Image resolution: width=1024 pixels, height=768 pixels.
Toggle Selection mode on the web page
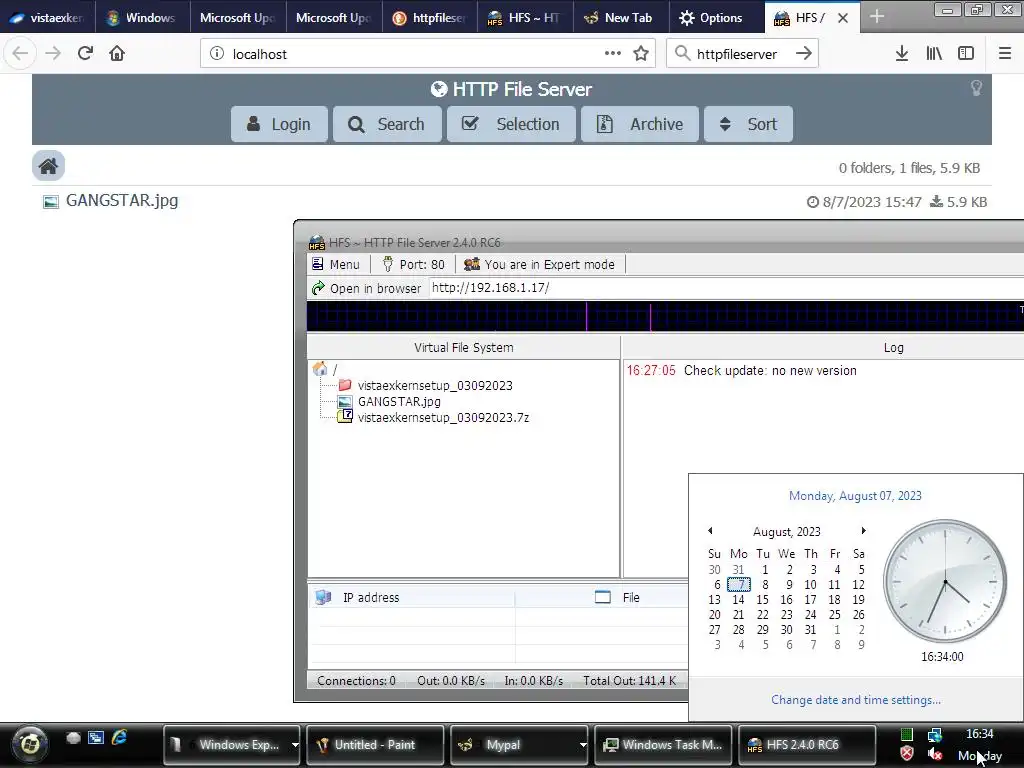(x=511, y=124)
